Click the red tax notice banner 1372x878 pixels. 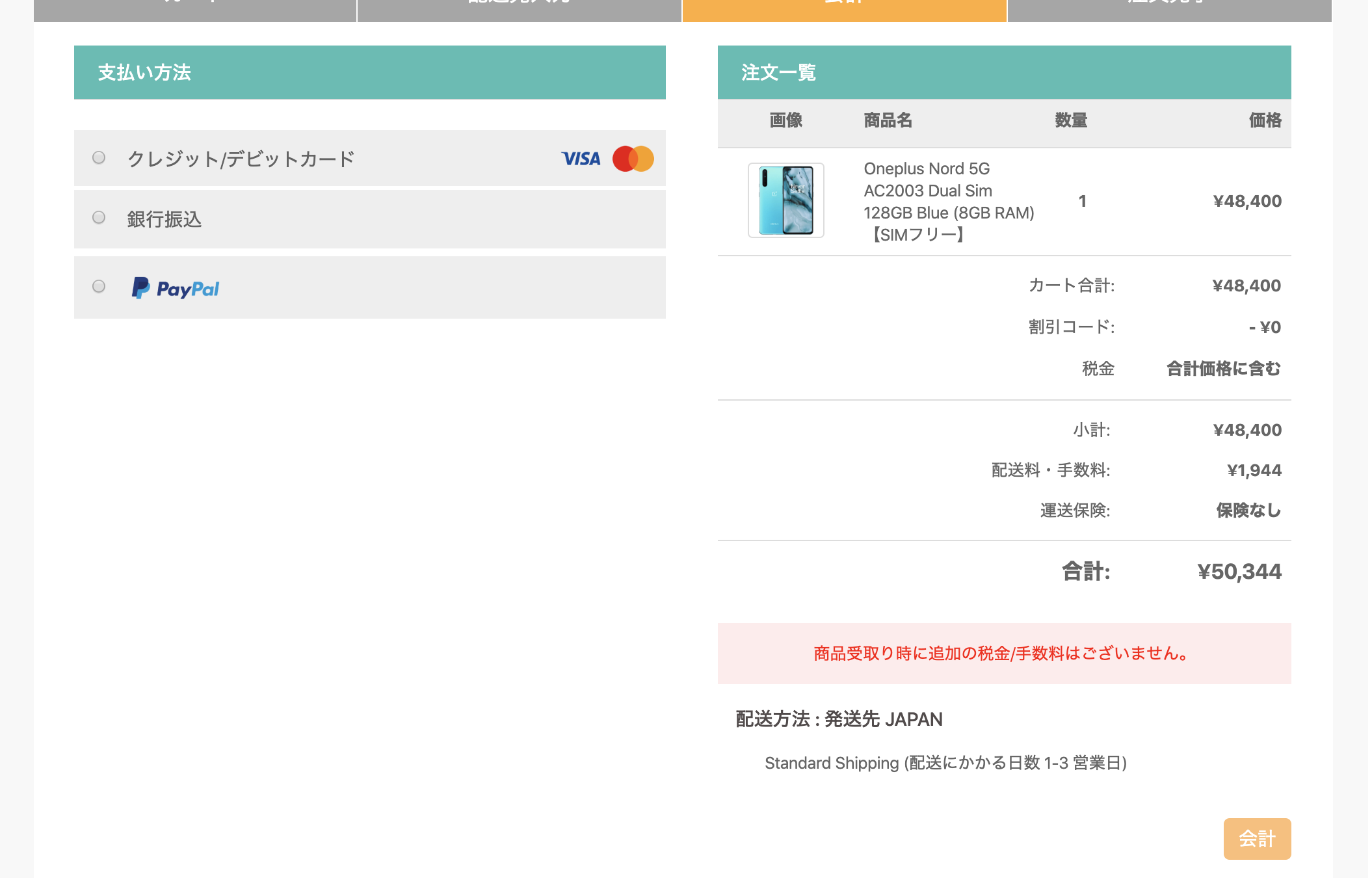coord(1004,653)
